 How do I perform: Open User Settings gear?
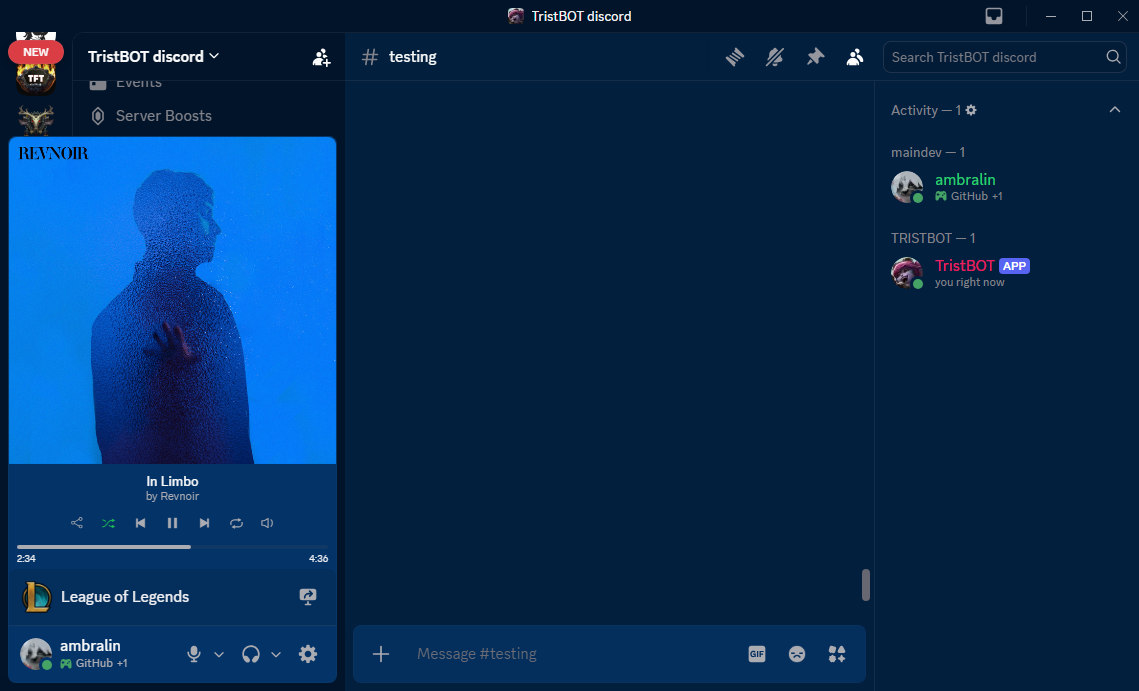pos(308,654)
